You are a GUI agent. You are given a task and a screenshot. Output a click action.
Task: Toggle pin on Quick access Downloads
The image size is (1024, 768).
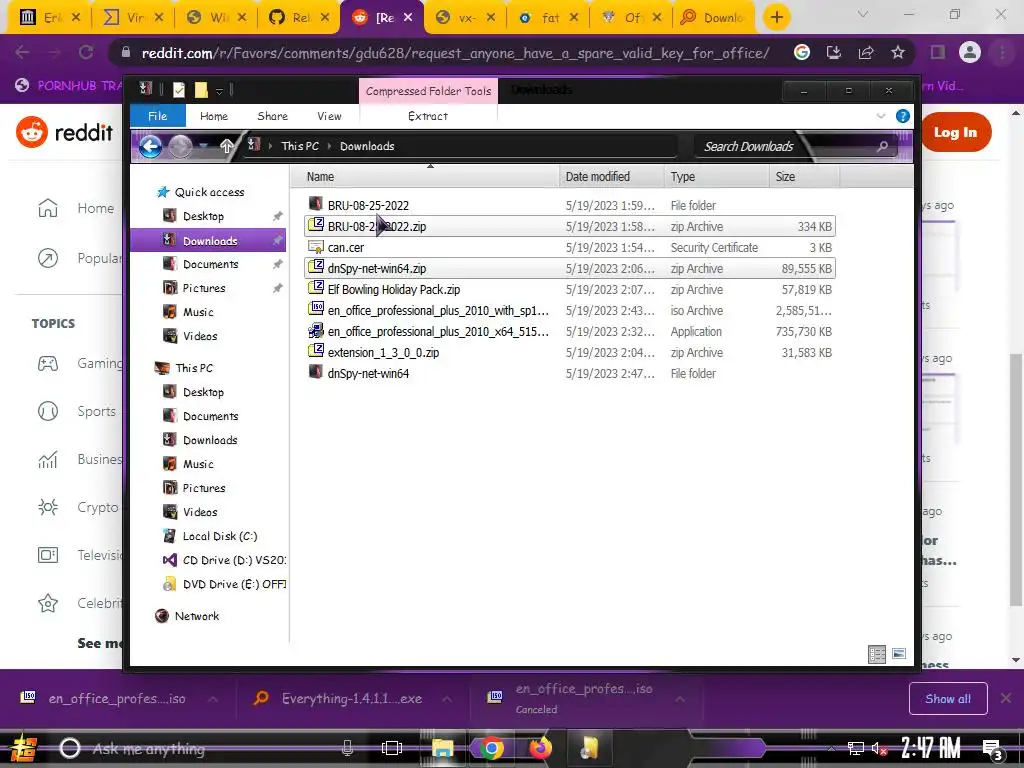click(x=278, y=240)
